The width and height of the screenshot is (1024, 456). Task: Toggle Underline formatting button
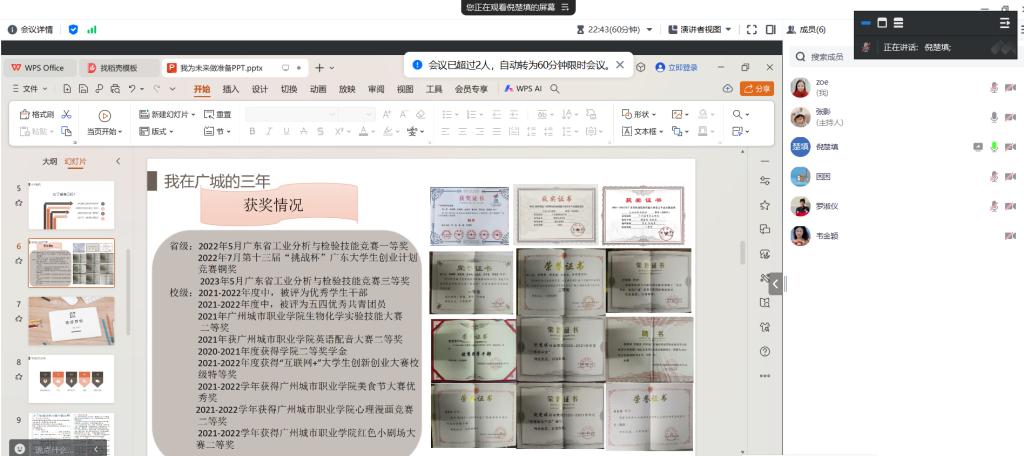[x=286, y=131]
